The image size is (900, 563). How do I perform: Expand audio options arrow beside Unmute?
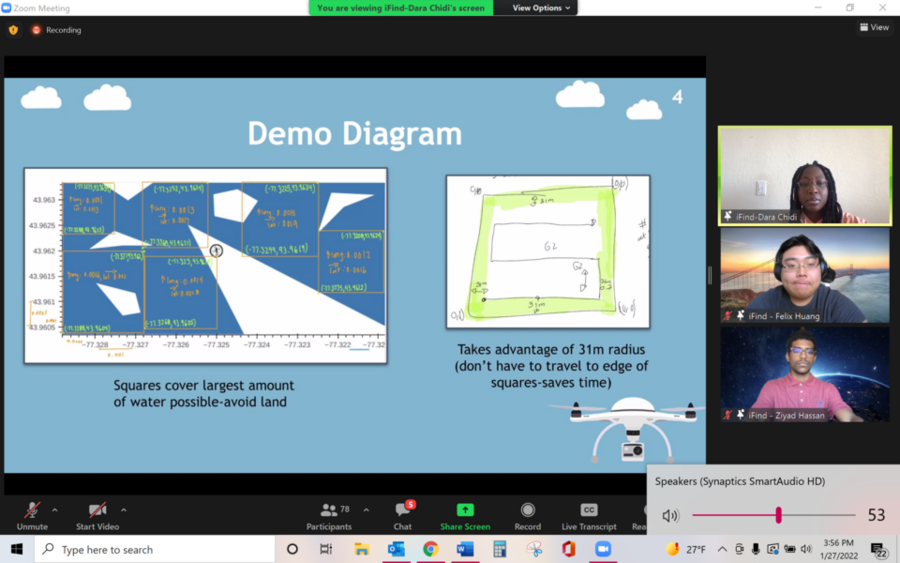click(x=54, y=510)
